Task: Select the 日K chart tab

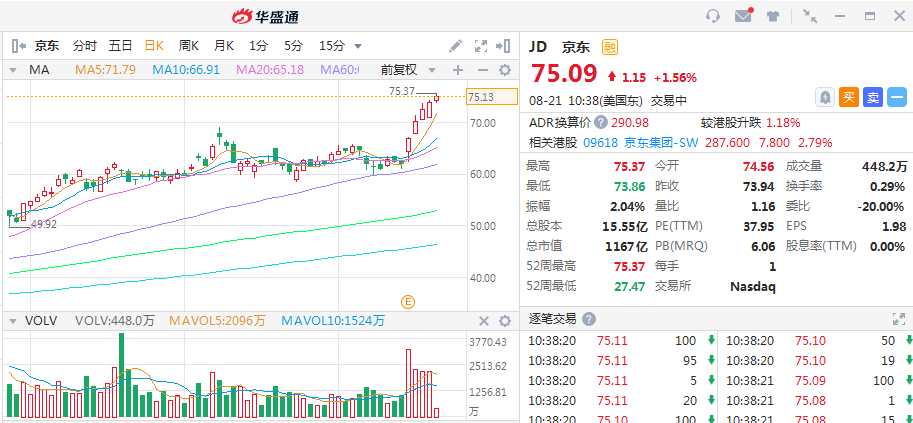Action: pyautogui.click(x=154, y=45)
